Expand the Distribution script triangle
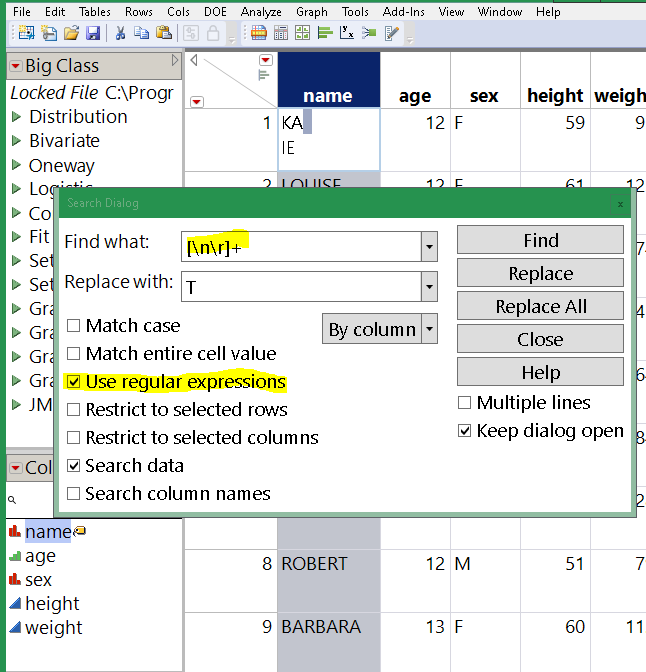646x672 pixels. tap(16, 117)
